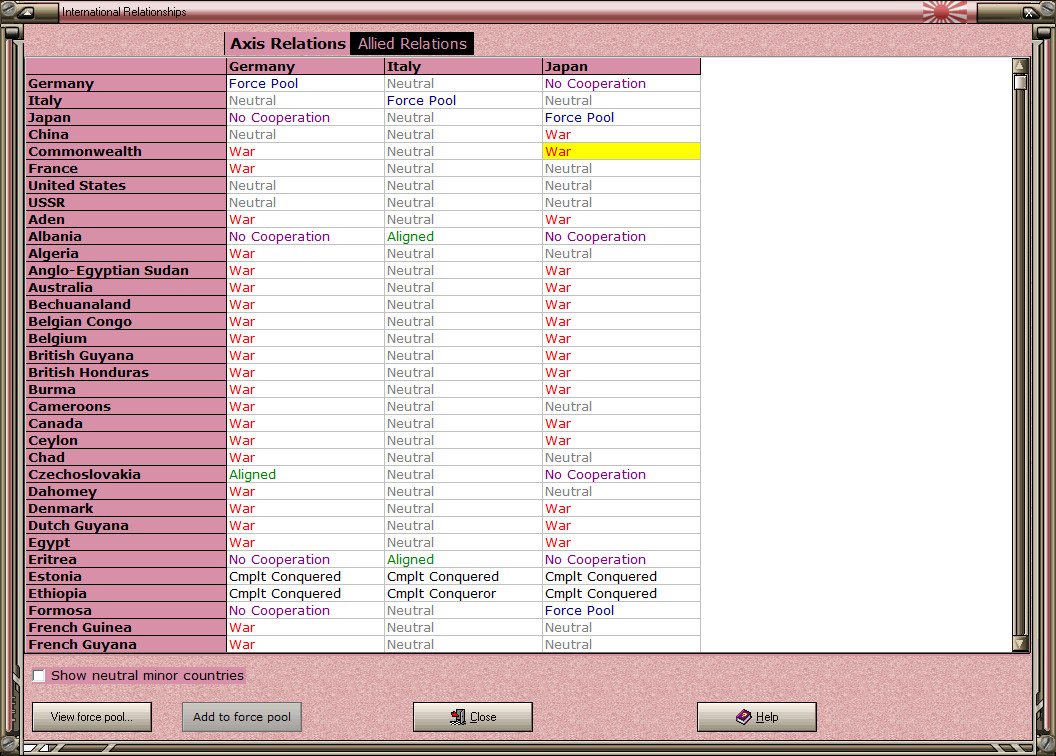This screenshot has height=756, width=1056.
Task: Select the French Guyana row label
Action: [x=126, y=644]
